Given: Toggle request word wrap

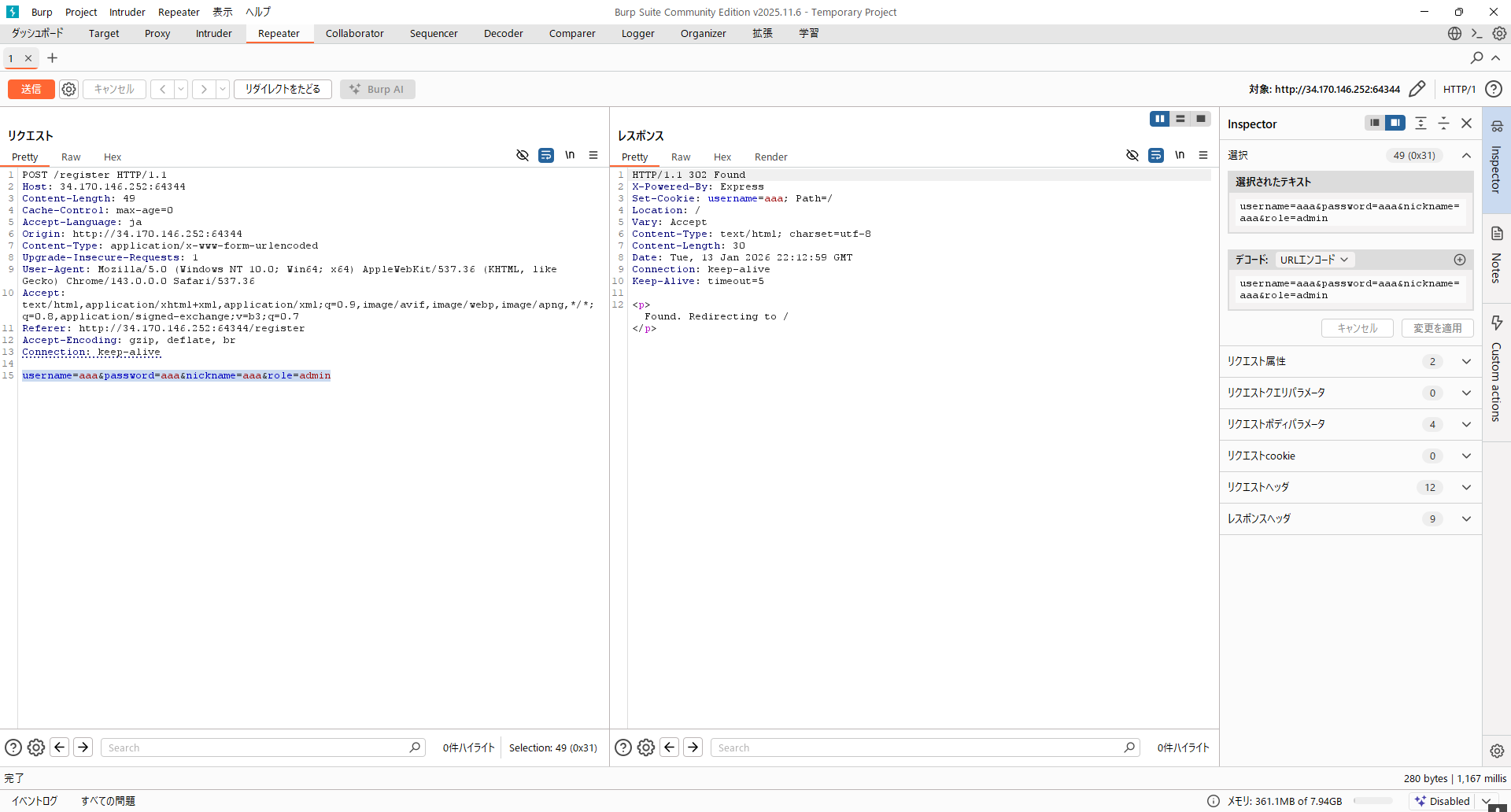Looking at the screenshot, I should pos(546,156).
